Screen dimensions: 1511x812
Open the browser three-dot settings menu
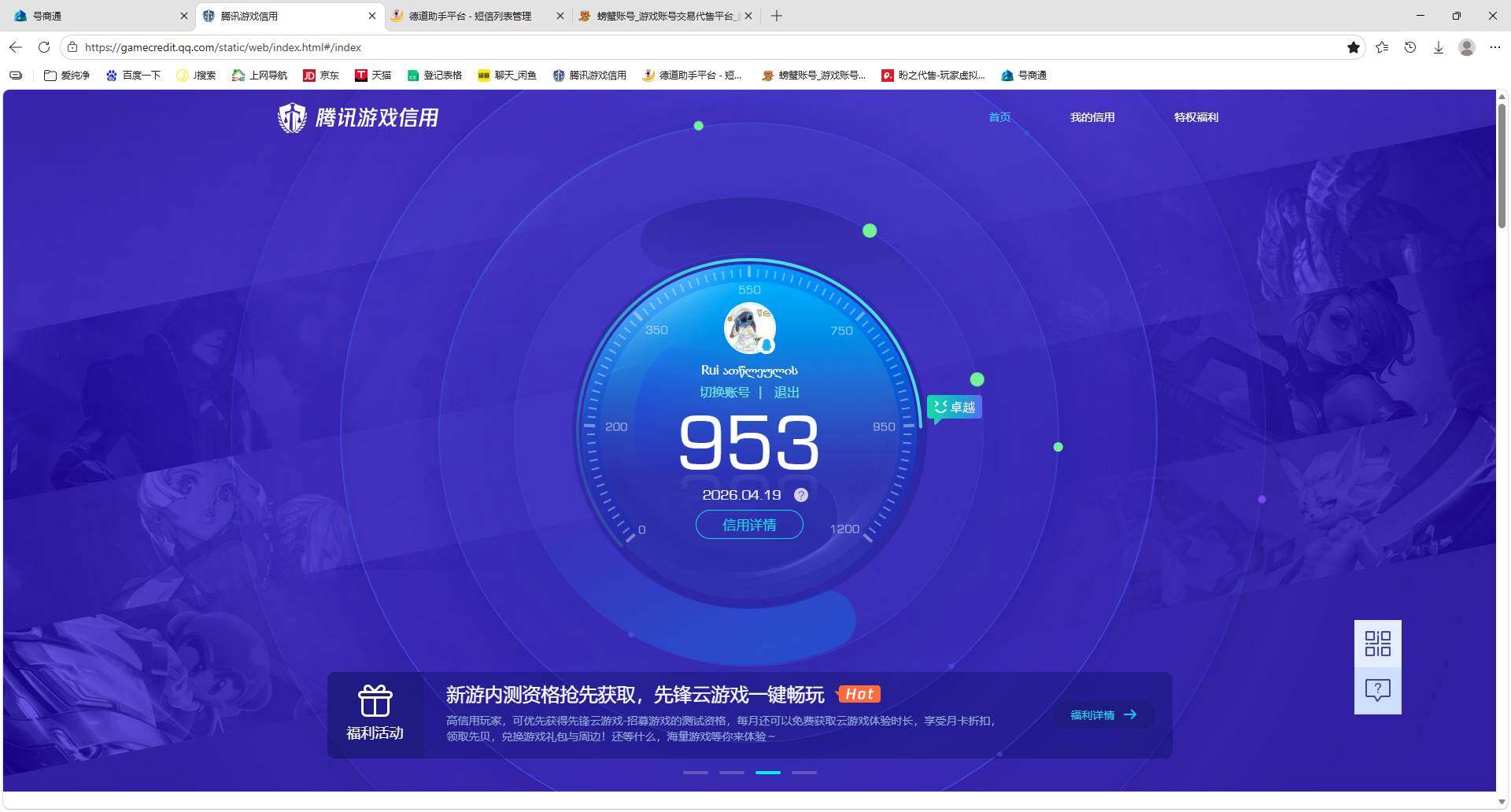pos(1495,47)
